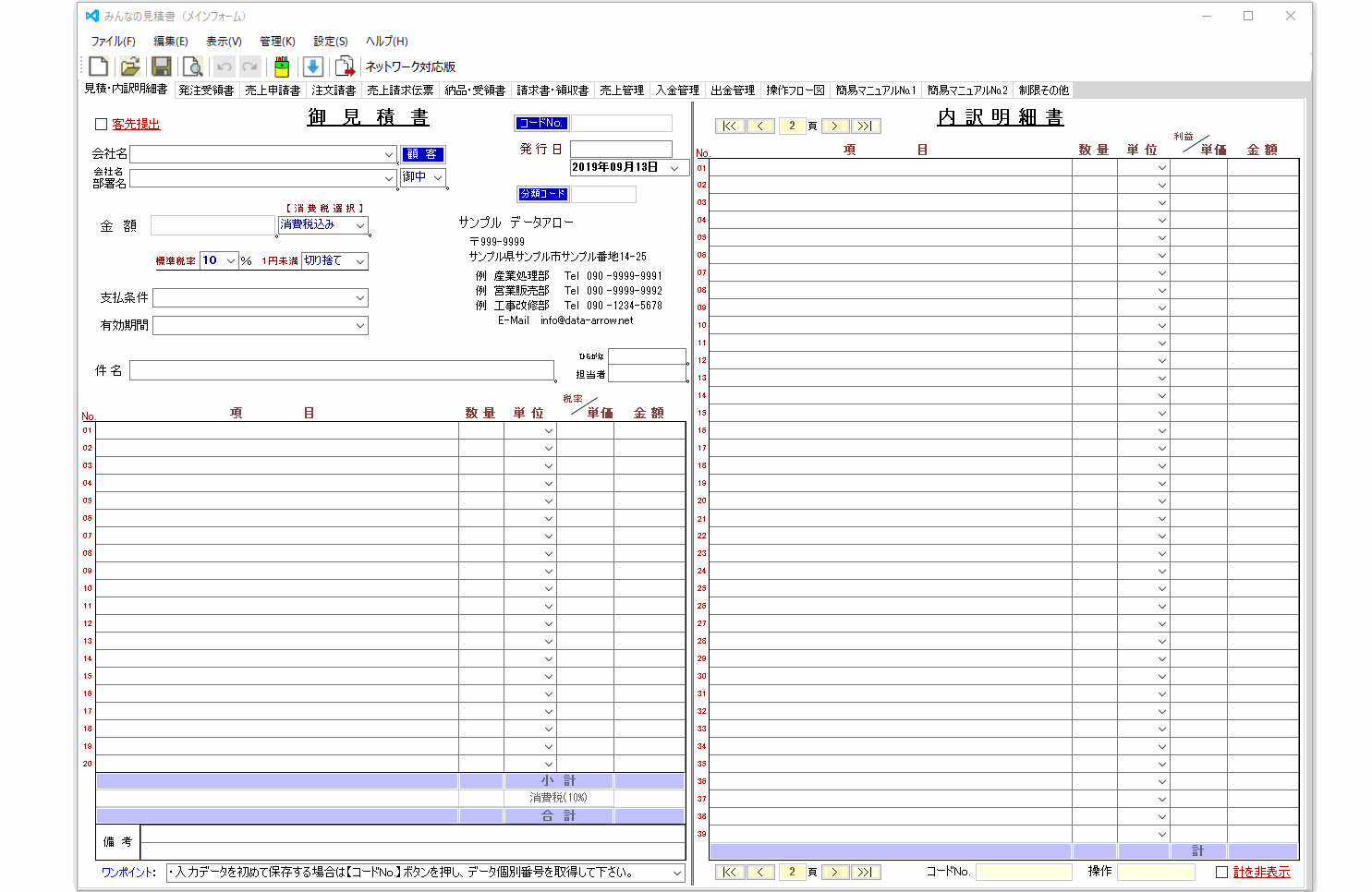Image resolution: width=1372 pixels, height=892 pixels.
Task: Click the Redo arrow icon
Action: pos(249,66)
